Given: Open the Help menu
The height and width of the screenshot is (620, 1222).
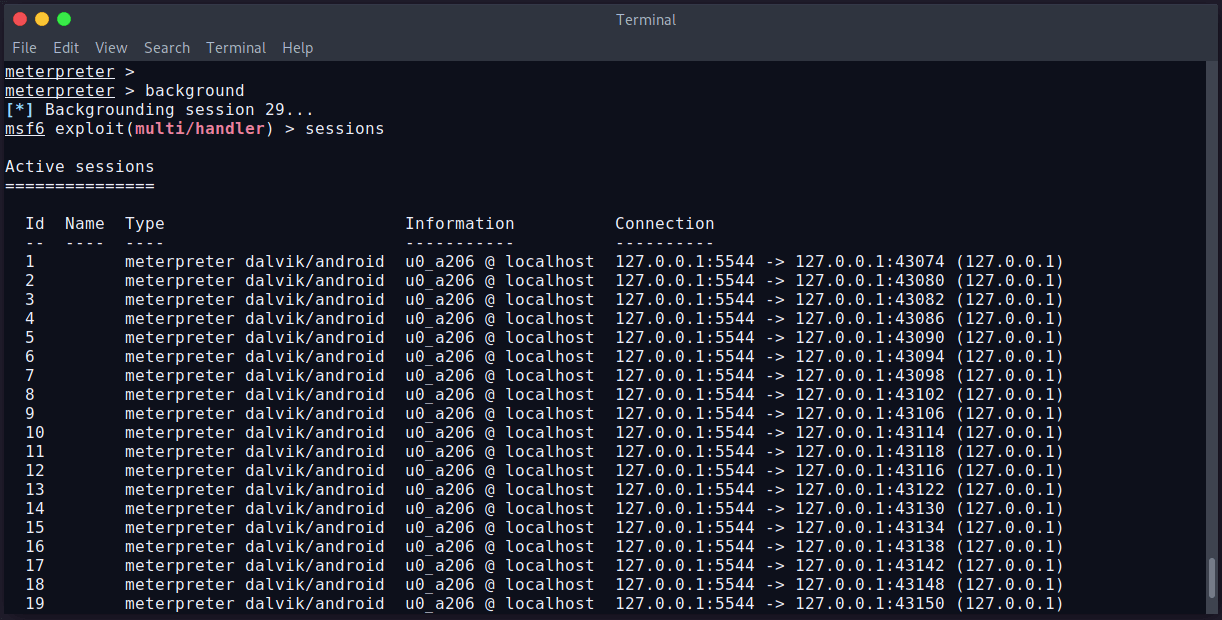Looking at the screenshot, I should 297,48.
